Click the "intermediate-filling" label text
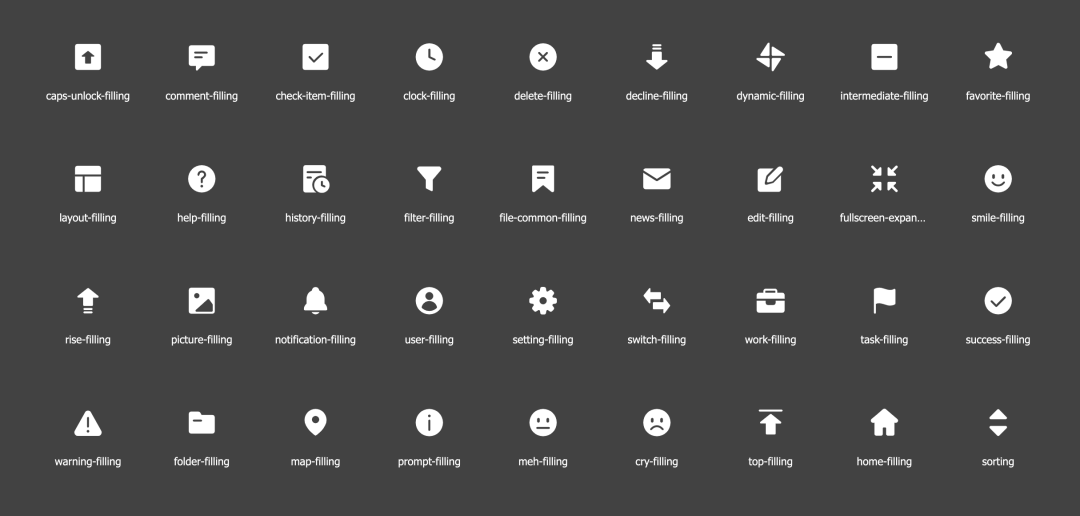Viewport: 1080px width, 516px height. [x=884, y=96]
